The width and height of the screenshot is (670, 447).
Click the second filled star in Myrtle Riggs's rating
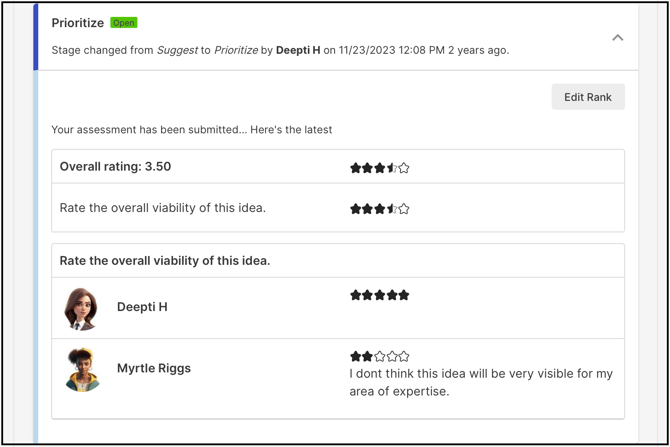(367, 356)
